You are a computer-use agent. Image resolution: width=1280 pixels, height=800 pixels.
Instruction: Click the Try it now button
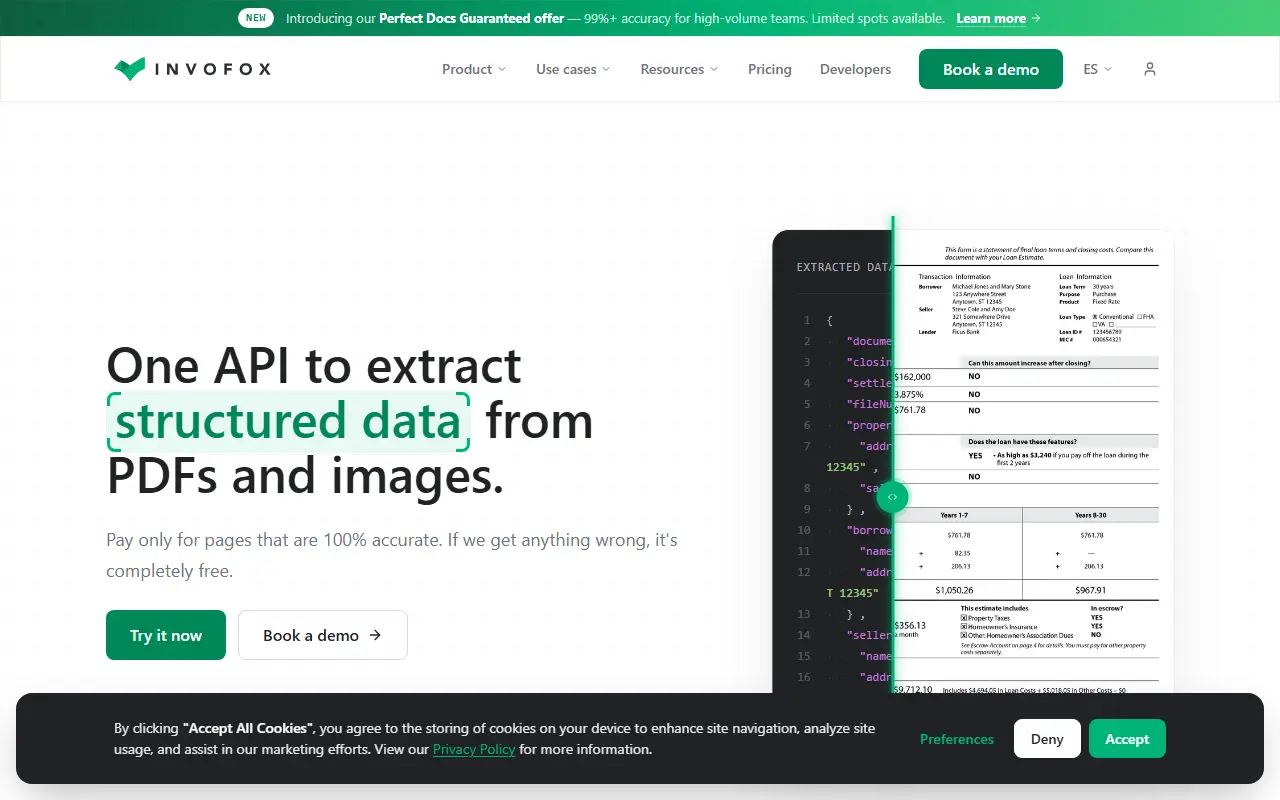point(166,635)
